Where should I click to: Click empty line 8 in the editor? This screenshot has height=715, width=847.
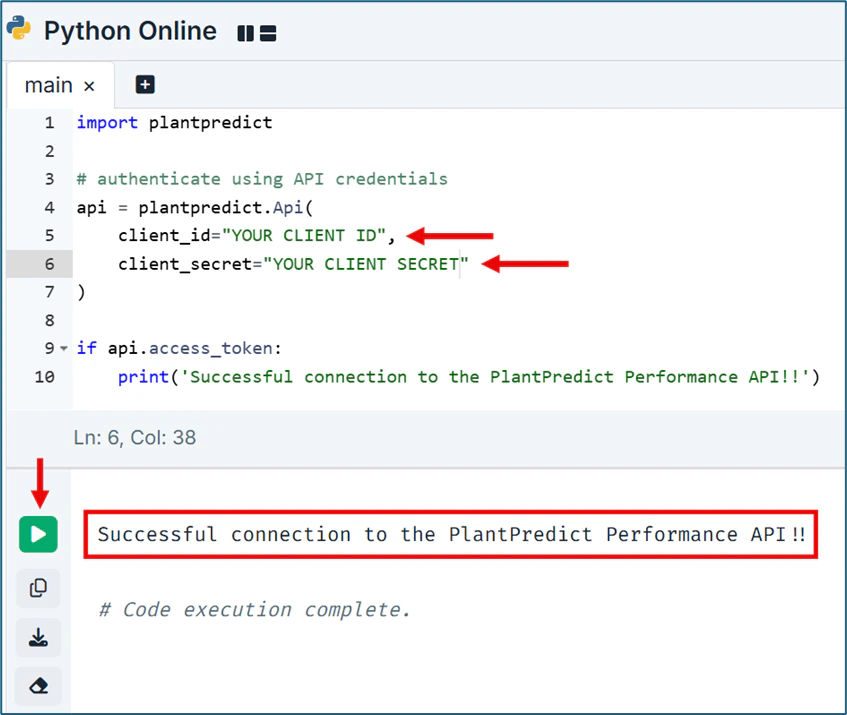[458, 320]
